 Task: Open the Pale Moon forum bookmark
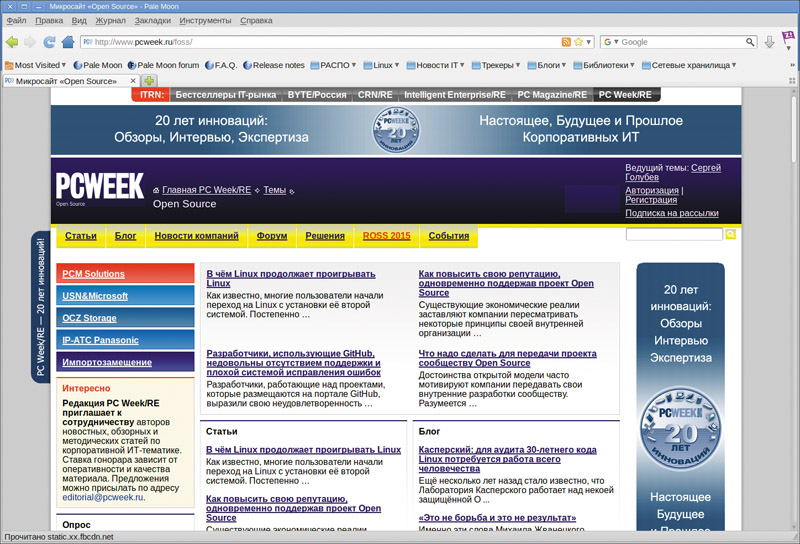click(163, 65)
